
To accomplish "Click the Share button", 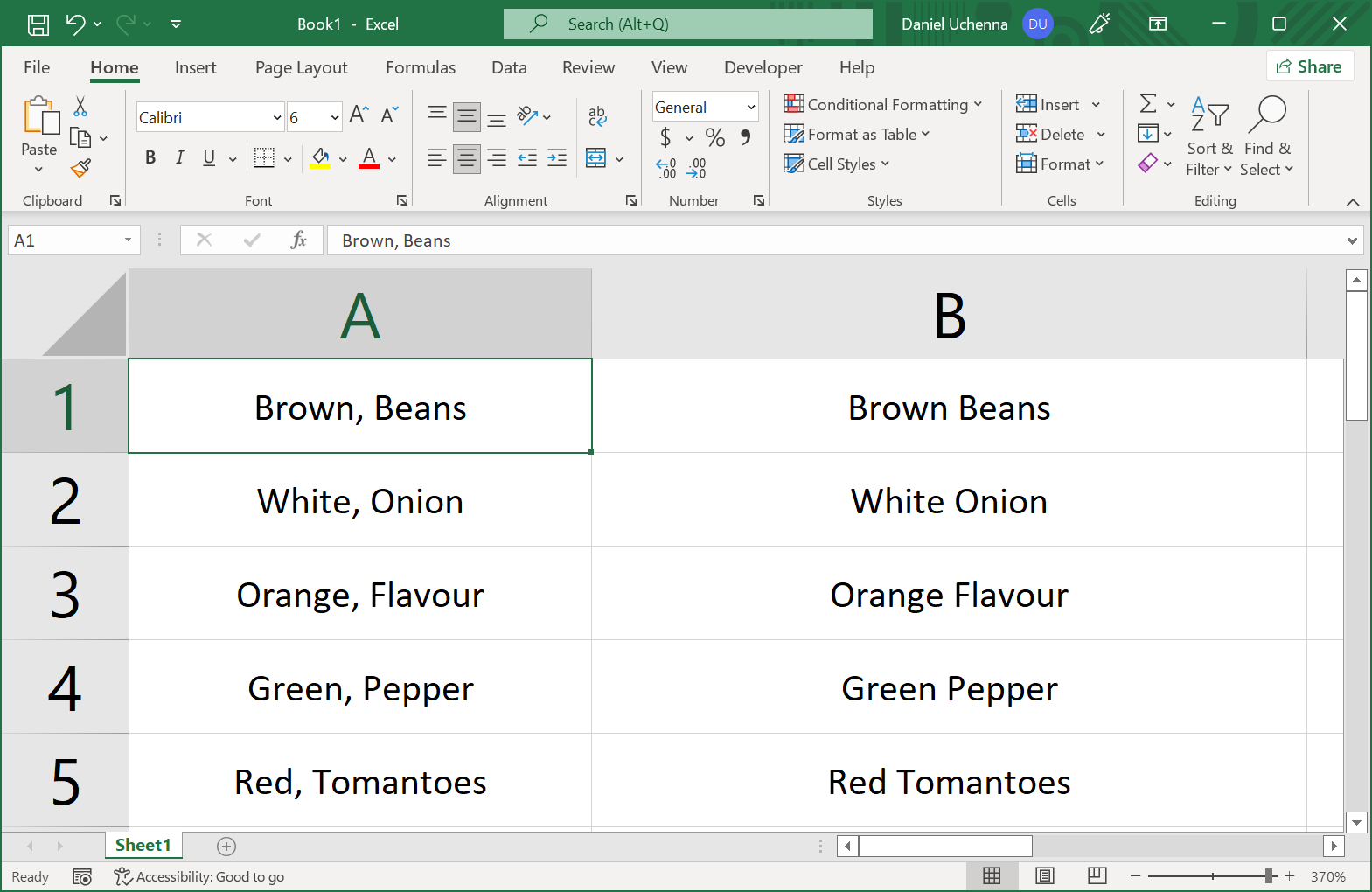I will point(1309,66).
